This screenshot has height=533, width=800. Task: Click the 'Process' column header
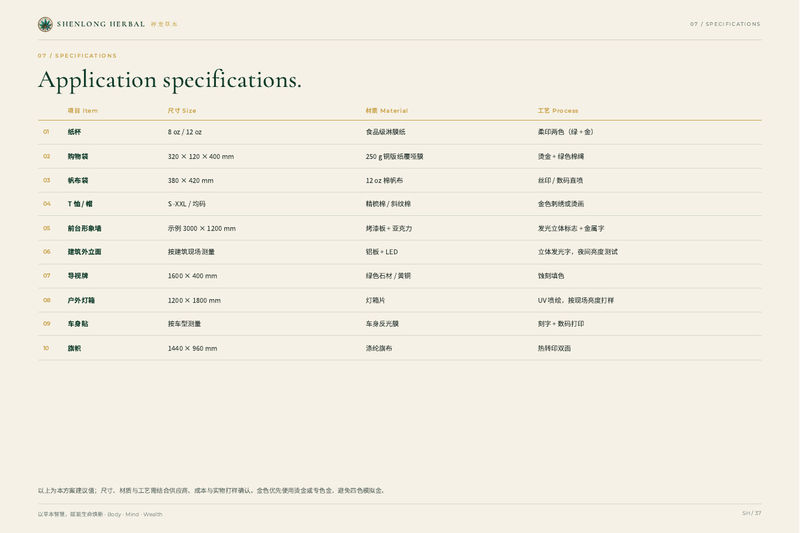[x=558, y=111]
